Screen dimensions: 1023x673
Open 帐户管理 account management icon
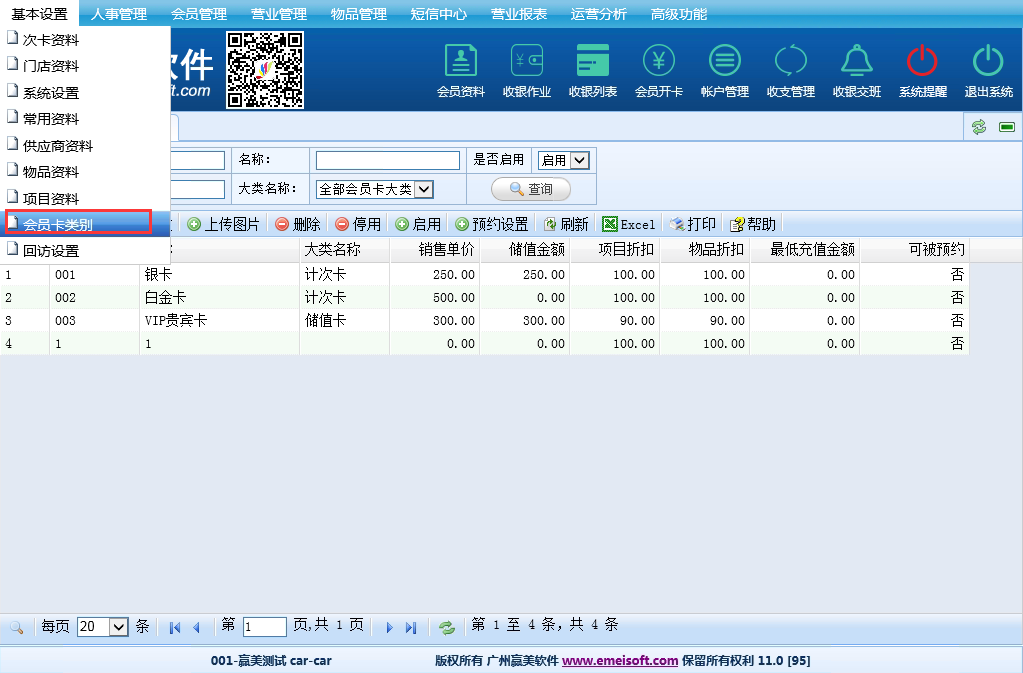coord(724,70)
